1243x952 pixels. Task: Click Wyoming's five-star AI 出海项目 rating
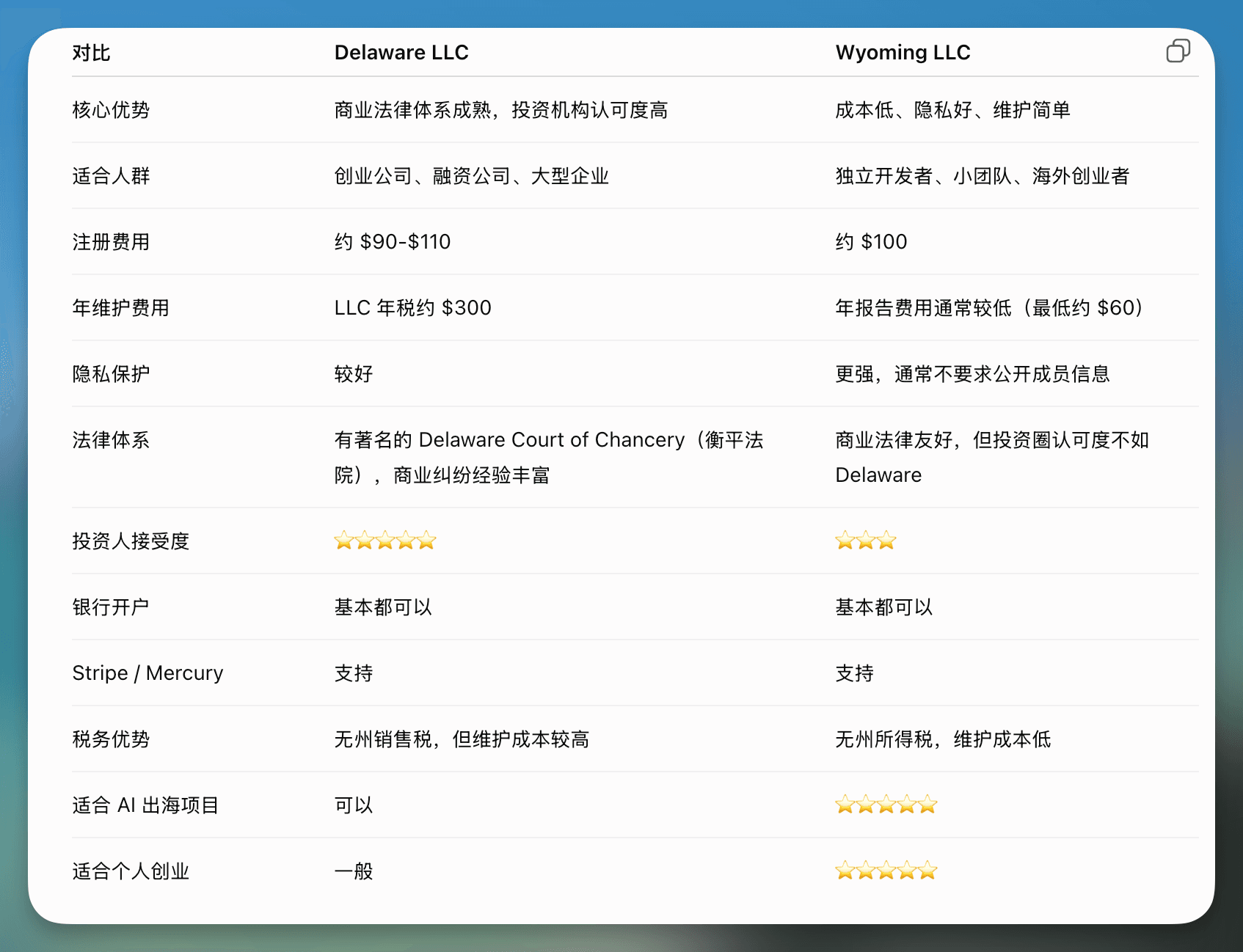tap(886, 805)
